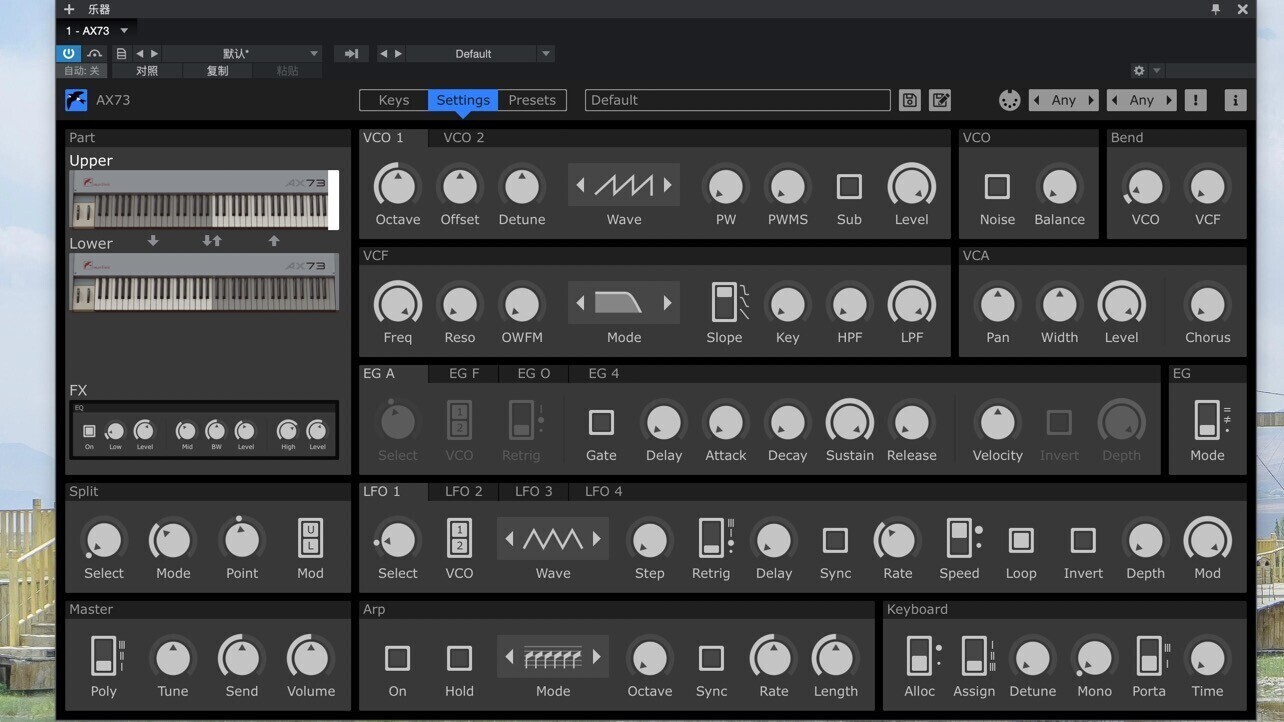The height and width of the screenshot is (722, 1284).
Task: Select previous VCO 1 waveform
Action: pos(580,185)
